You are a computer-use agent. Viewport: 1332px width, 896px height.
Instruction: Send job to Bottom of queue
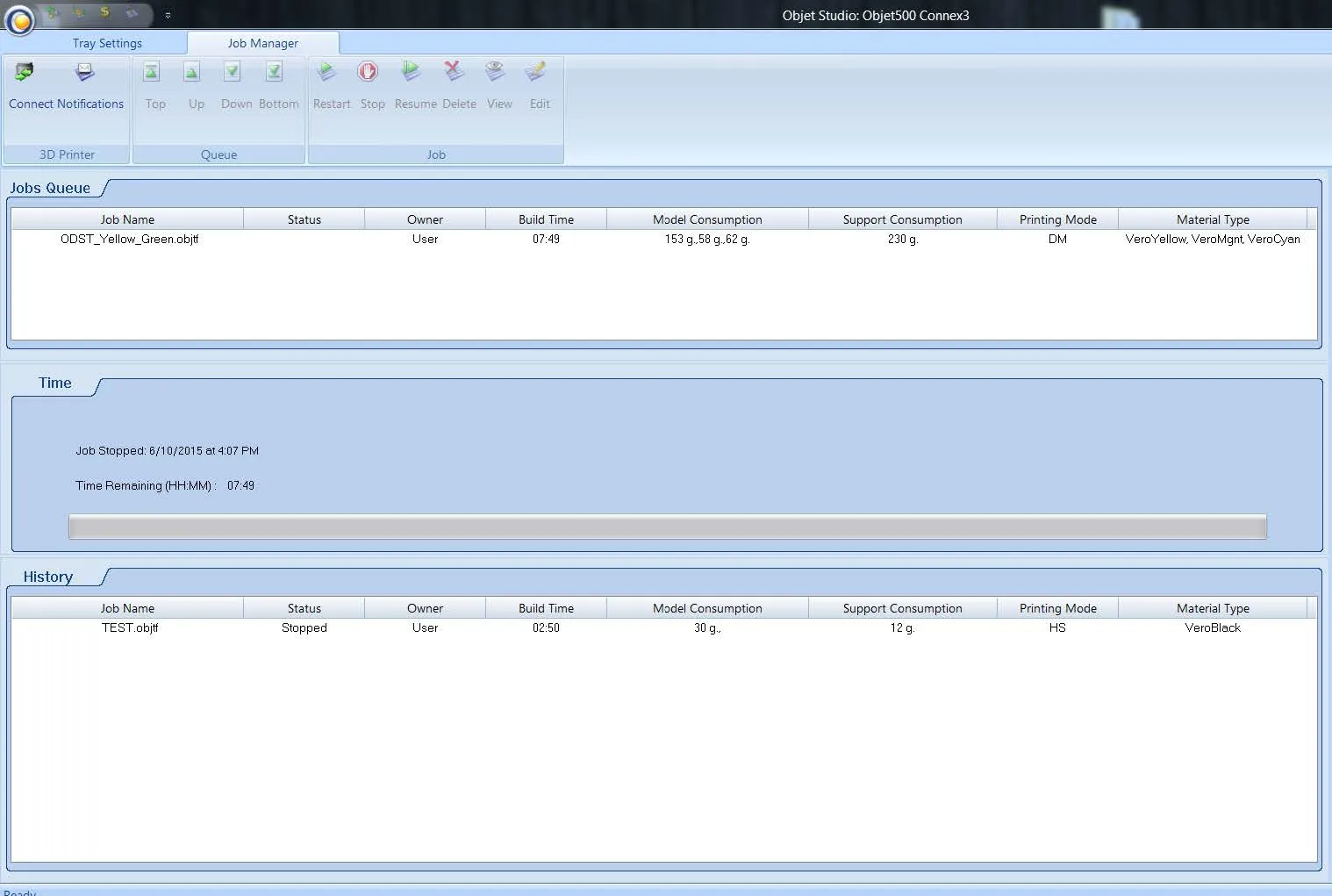[274, 72]
